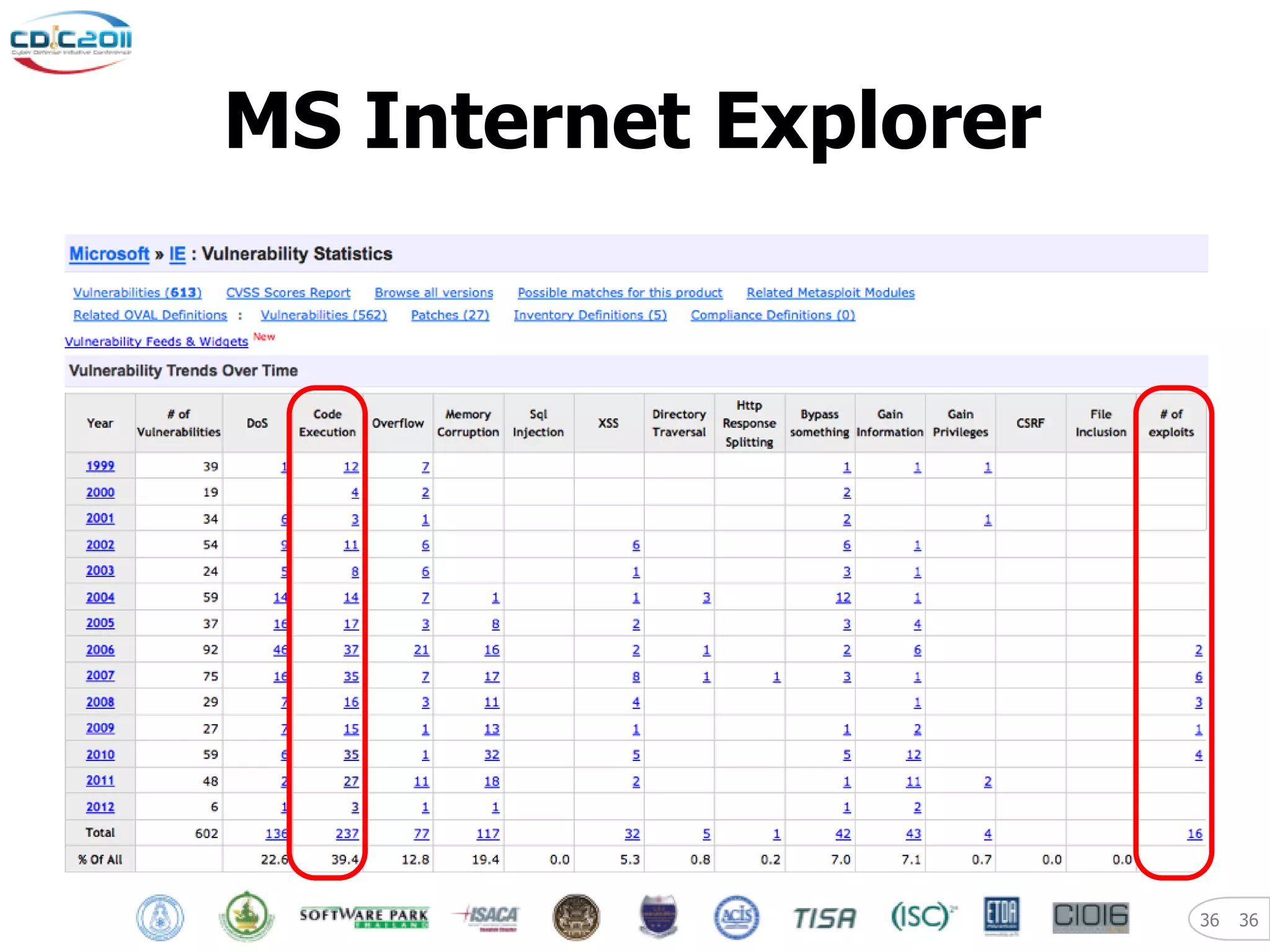Open Patches (27) link
The width and height of the screenshot is (1270, 952).
[450, 315]
